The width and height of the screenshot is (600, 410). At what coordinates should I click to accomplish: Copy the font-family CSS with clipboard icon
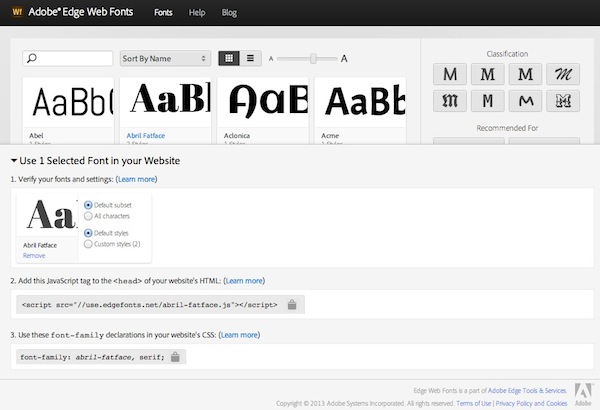(x=175, y=357)
